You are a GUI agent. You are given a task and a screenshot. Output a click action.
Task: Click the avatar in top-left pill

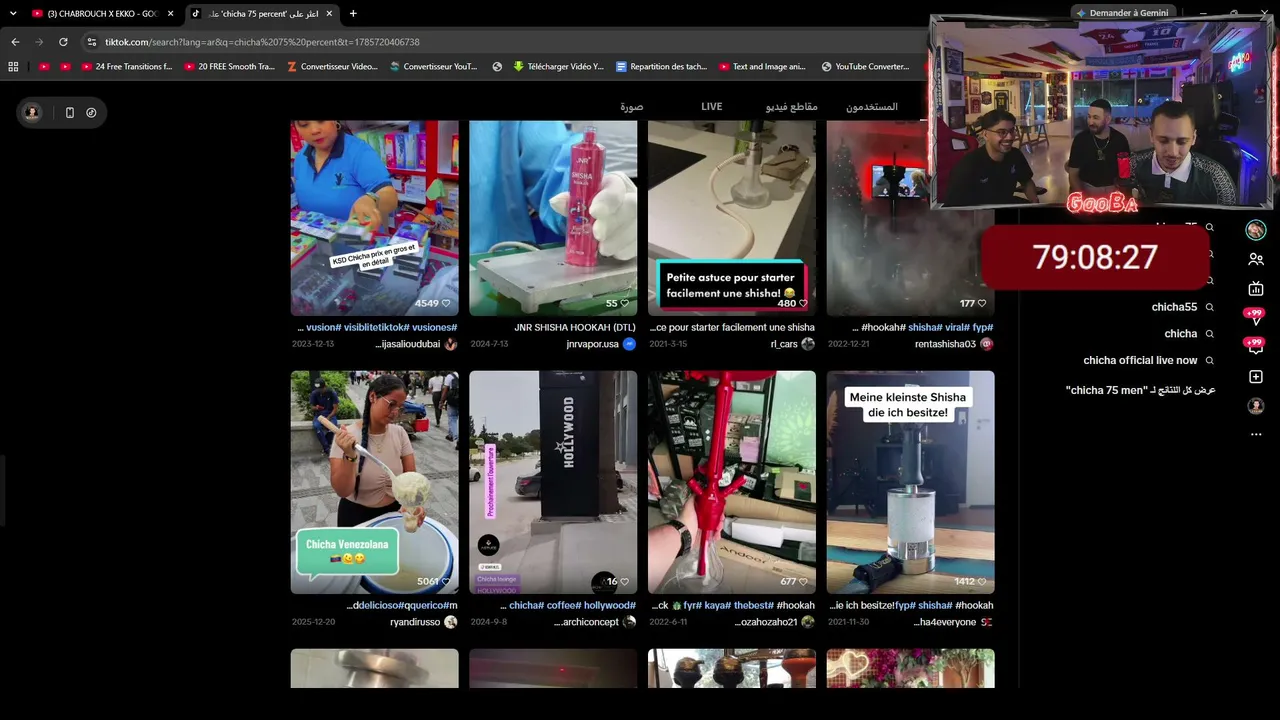click(x=32, y=113)
